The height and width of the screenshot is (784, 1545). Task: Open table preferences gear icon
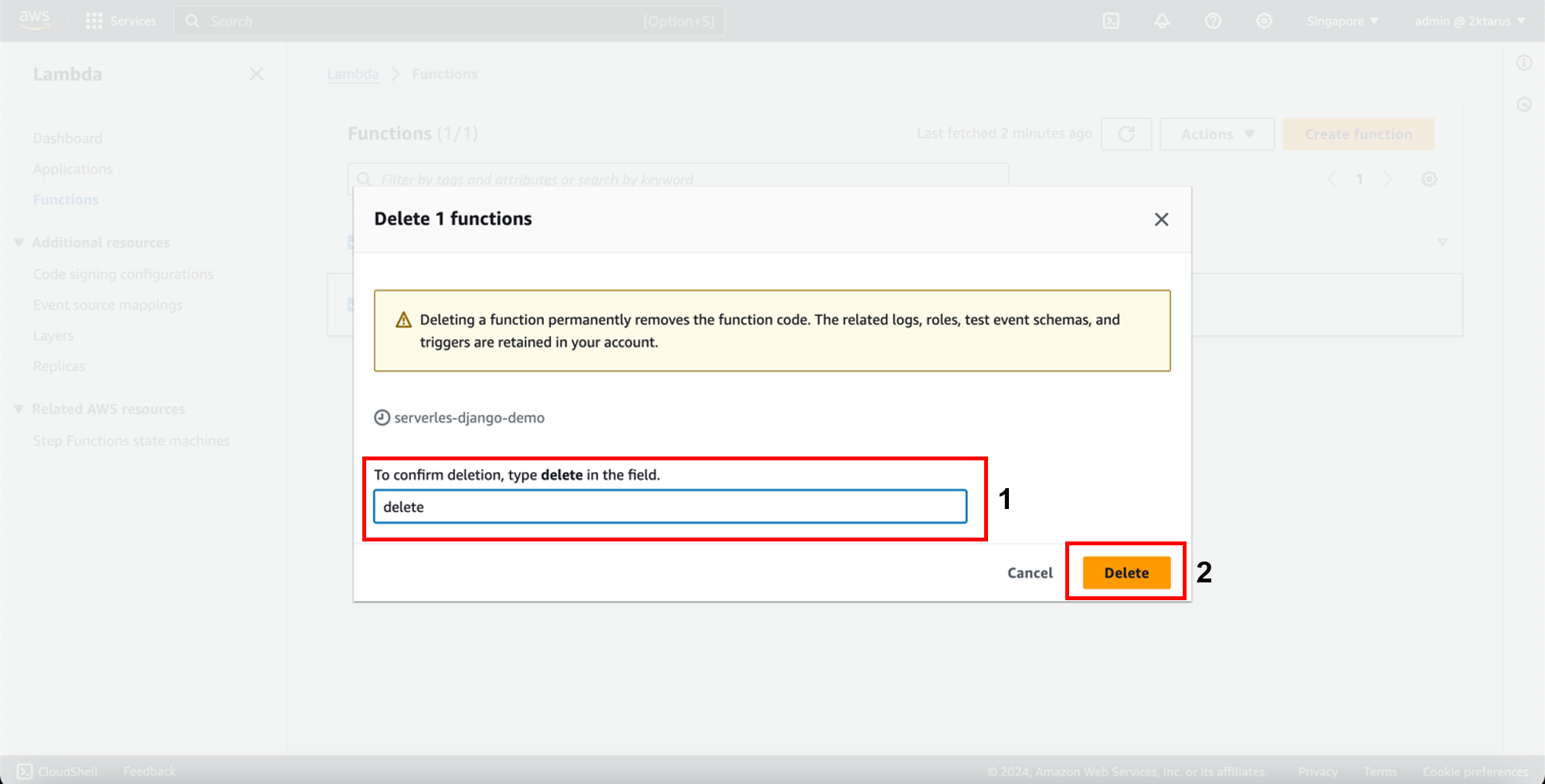tap(1429, 179)
